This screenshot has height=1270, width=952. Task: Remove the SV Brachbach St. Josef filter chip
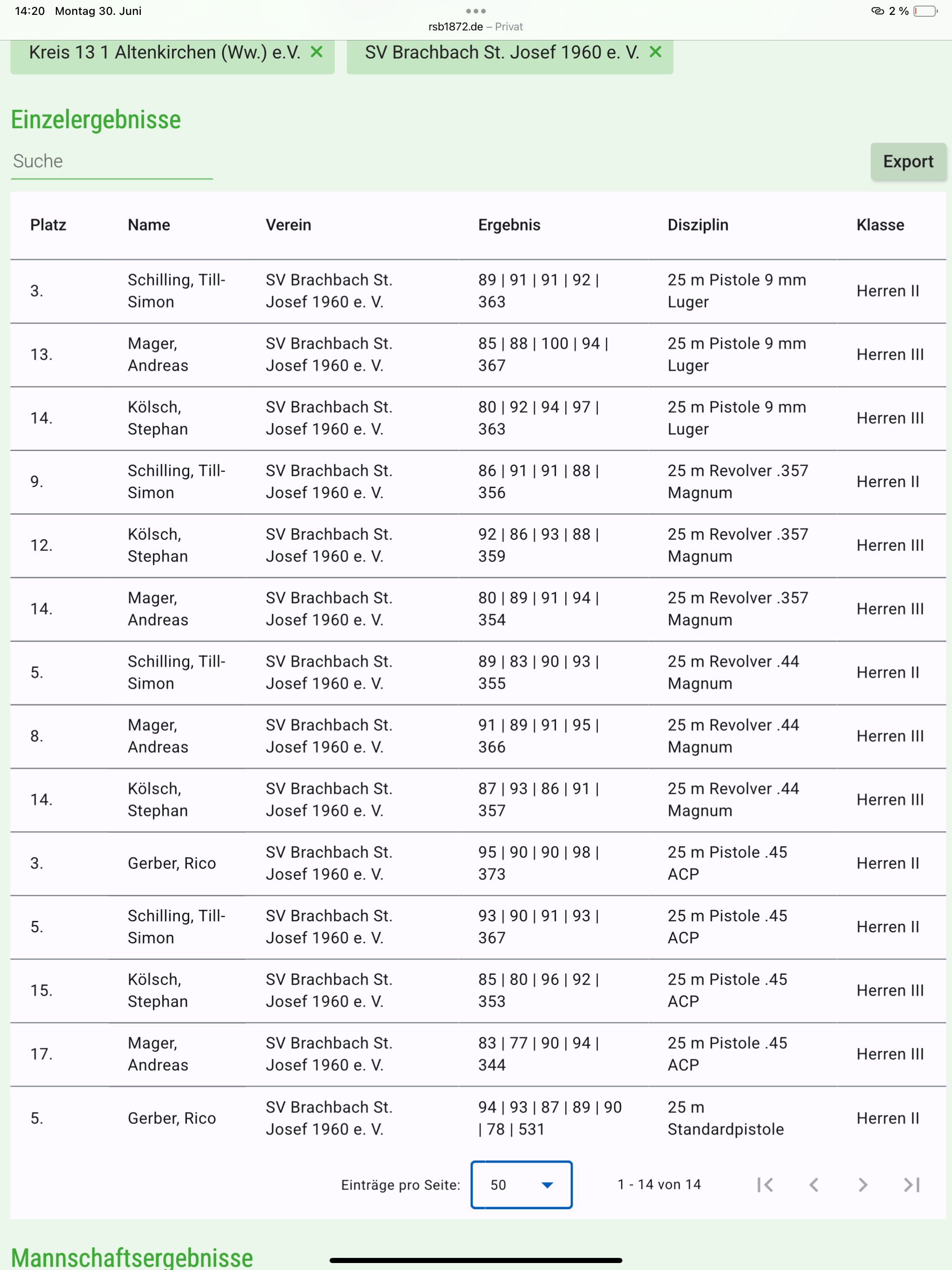(x=655, y=52)
